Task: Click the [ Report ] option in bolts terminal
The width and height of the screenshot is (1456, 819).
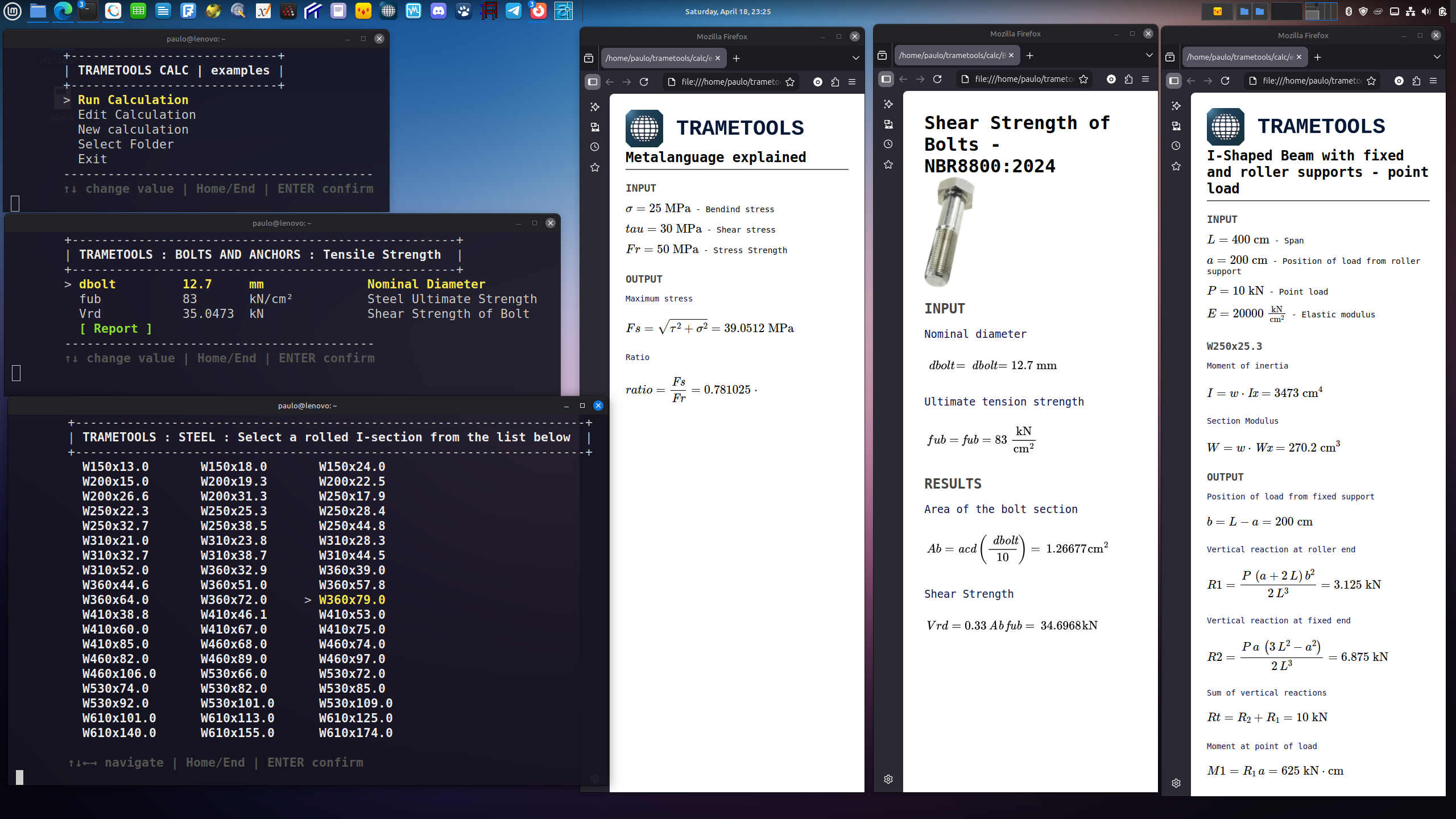Action: (x=116, y=329)
